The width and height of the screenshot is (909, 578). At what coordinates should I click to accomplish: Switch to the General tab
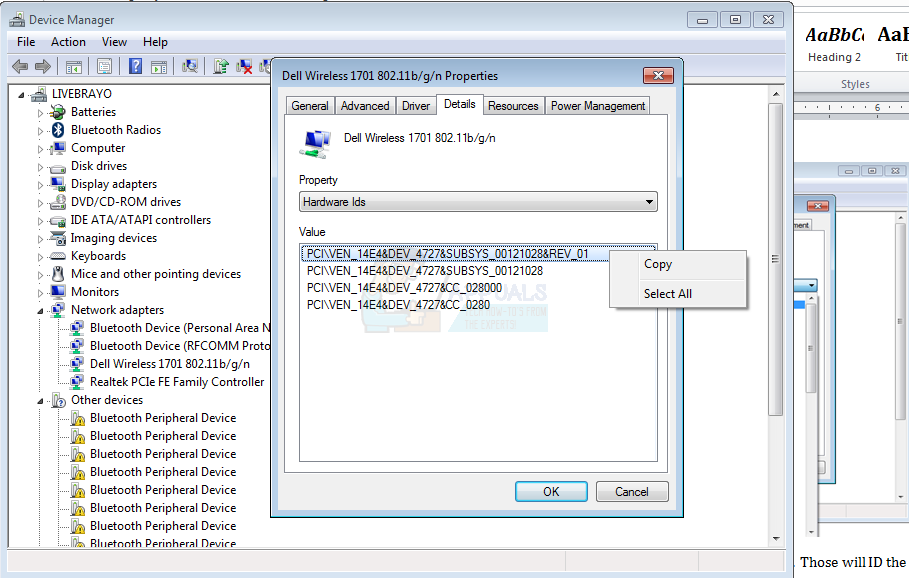point(310,106)
